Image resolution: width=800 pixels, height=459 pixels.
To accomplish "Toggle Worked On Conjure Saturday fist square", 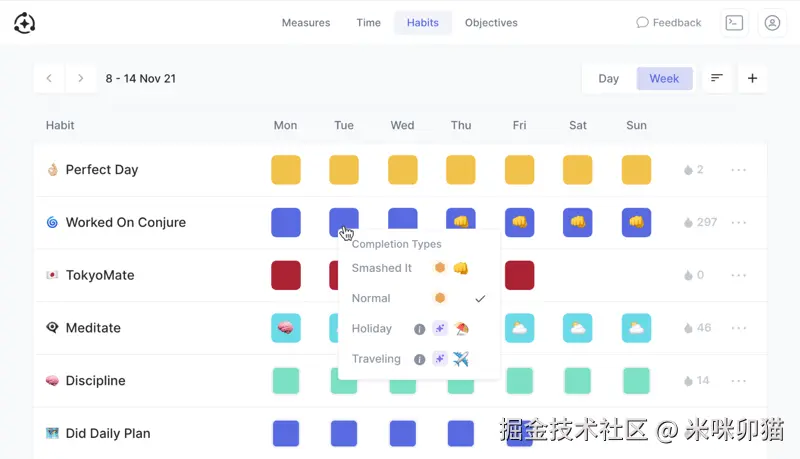I will point(578,222).
